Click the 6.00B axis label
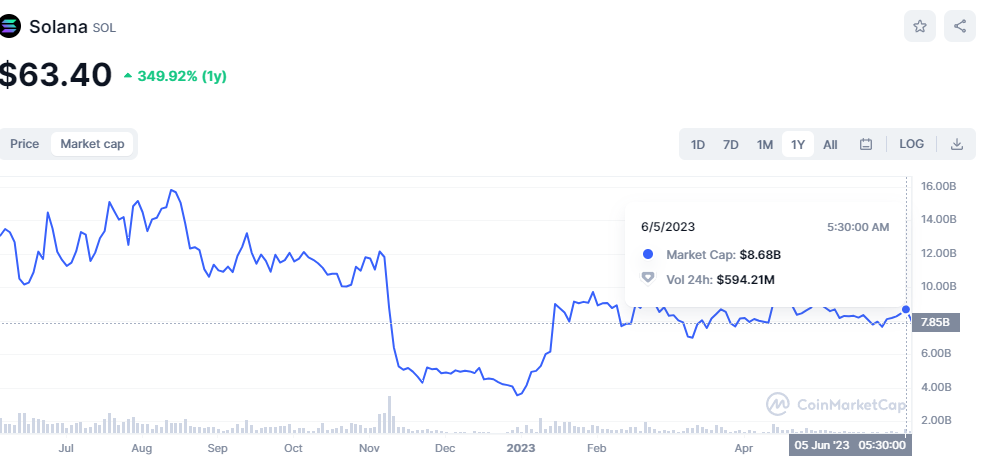The height and width of the screenshot is (462, 983). 938,353
